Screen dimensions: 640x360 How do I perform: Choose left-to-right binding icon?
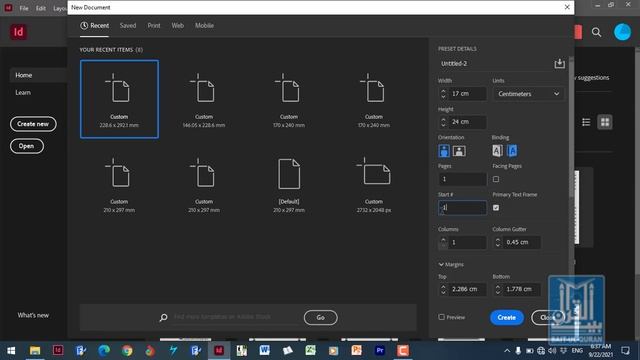coord(497,151)
